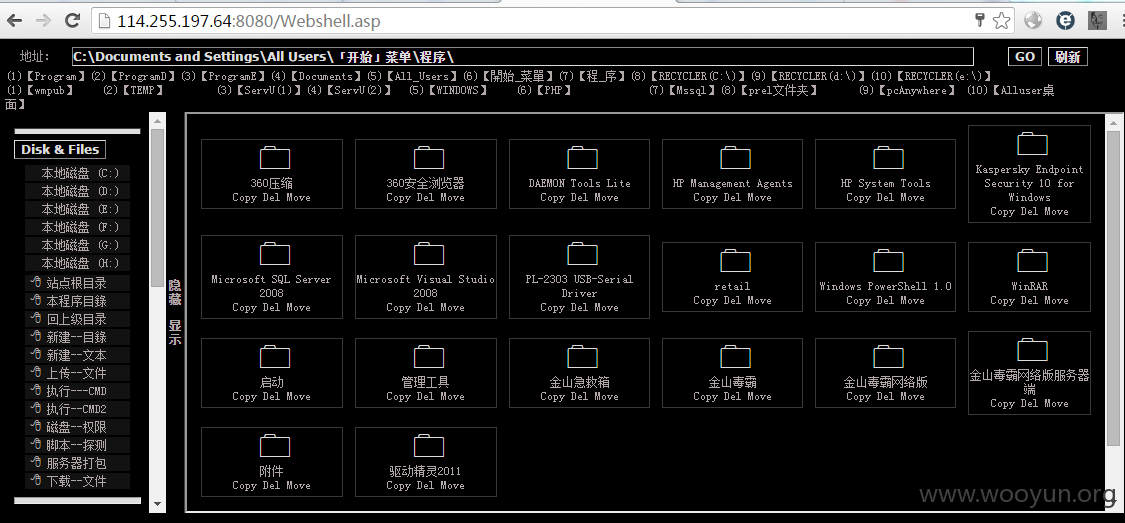
Task: Open the HP Management Agents folder icon
Action: point(735,158)
